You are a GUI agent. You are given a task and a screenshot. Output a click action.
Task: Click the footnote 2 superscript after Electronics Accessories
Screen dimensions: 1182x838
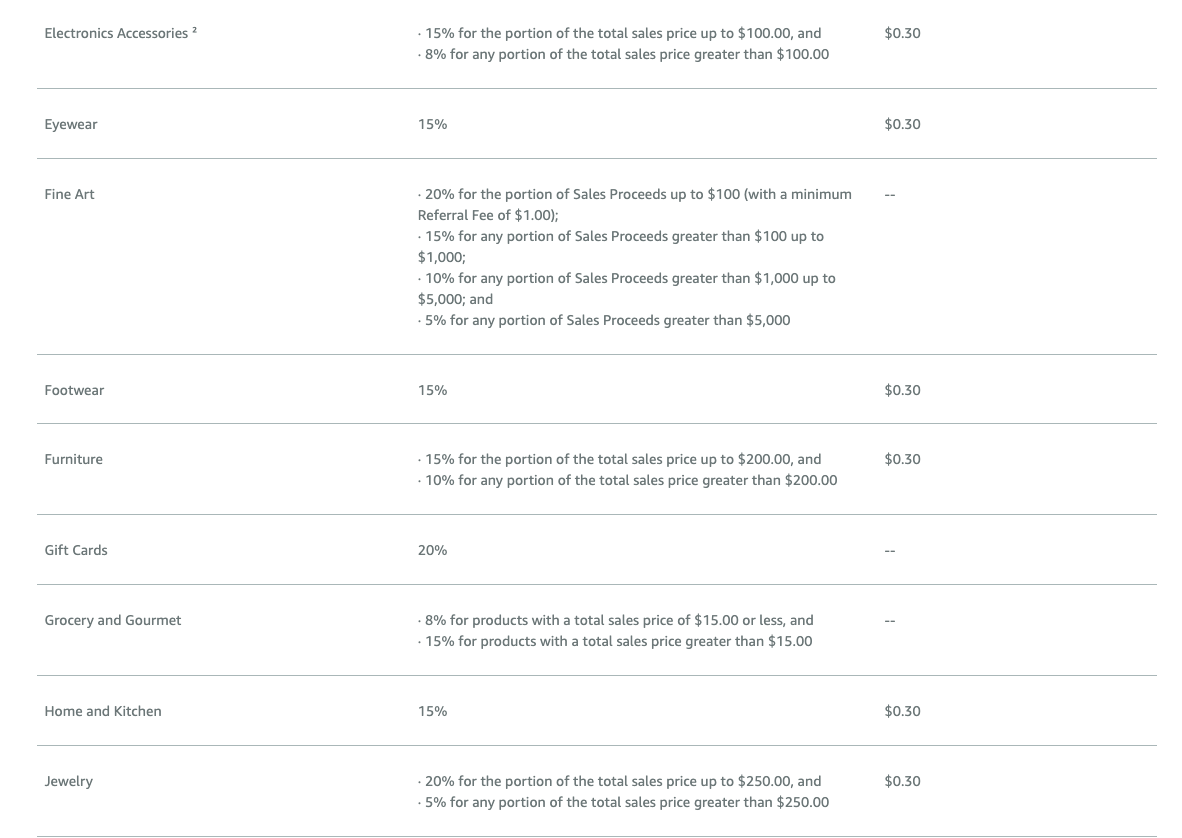[x=194, y=30]
